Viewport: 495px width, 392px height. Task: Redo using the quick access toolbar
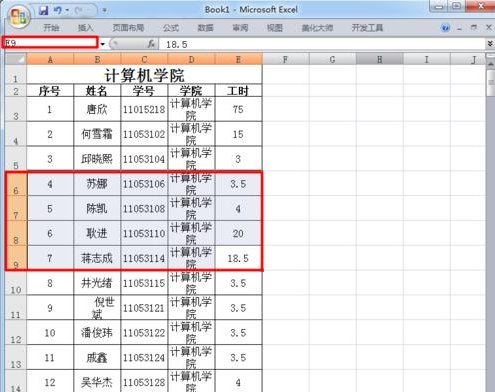(79, 10)
